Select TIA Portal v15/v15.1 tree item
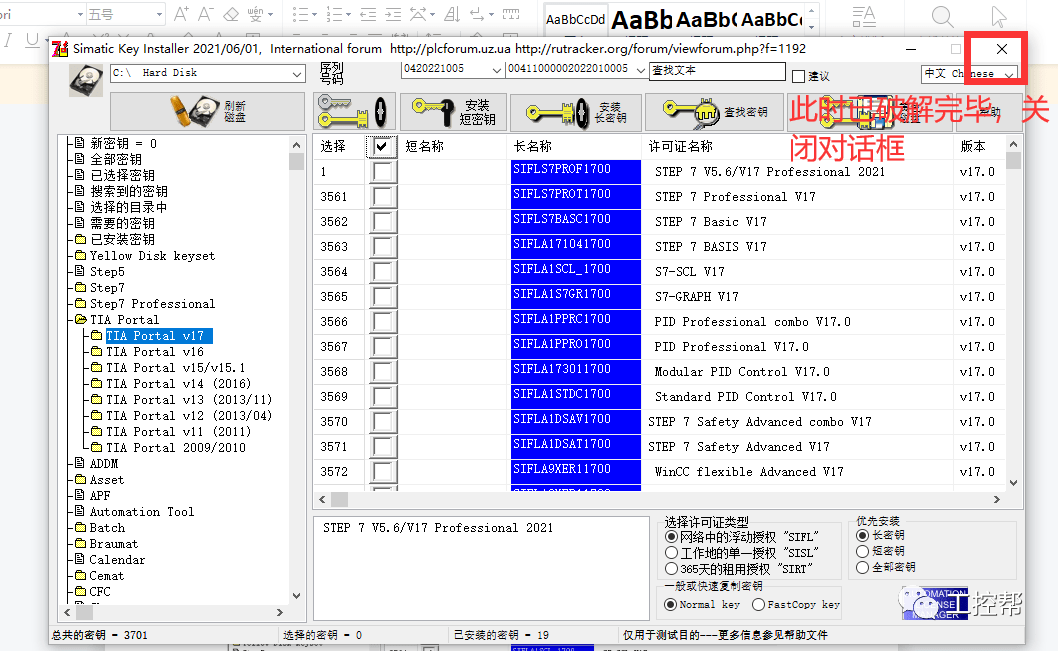 tap(175, 368)
